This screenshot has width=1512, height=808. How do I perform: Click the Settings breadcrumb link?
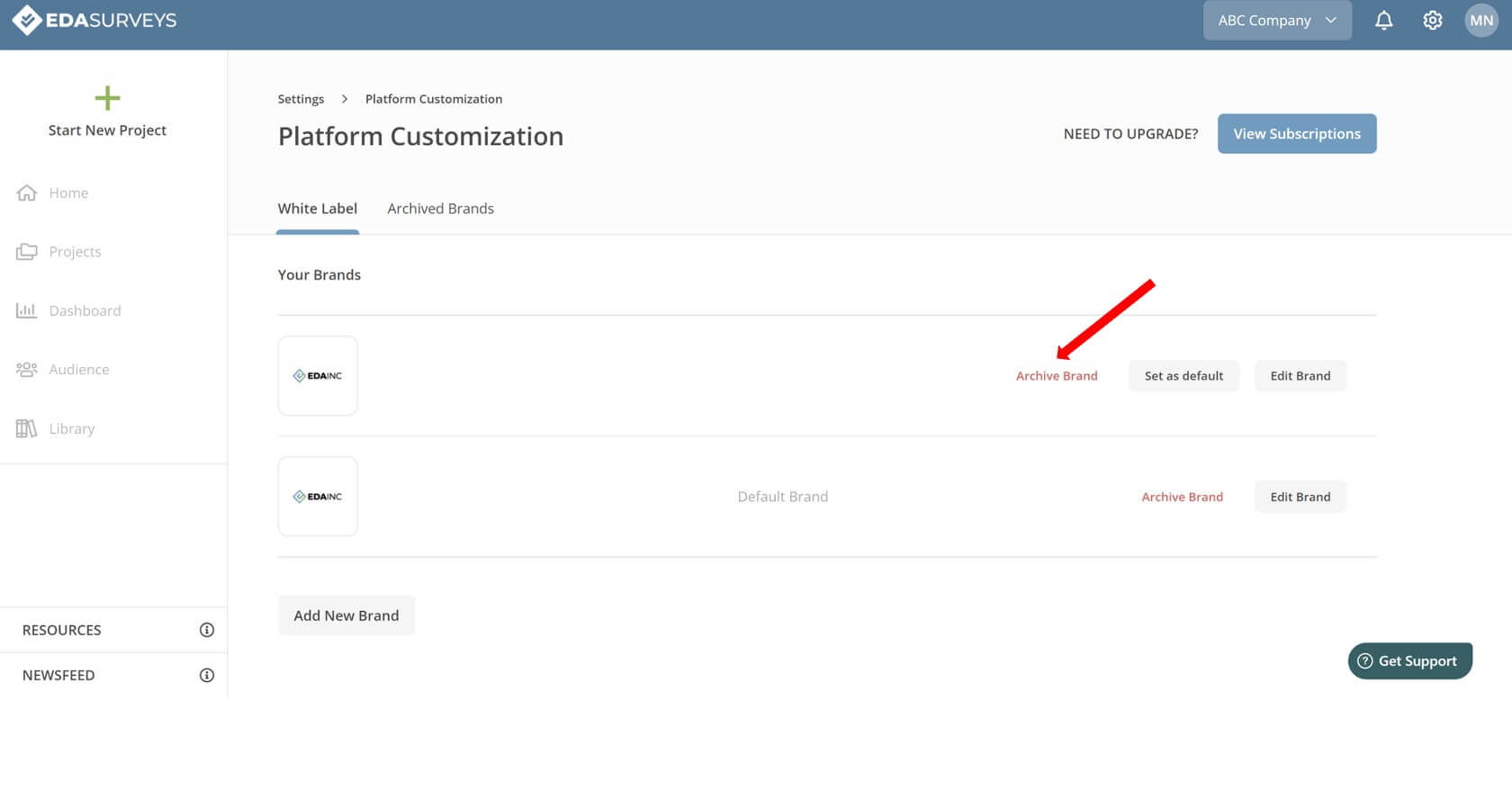click(301, 99)
